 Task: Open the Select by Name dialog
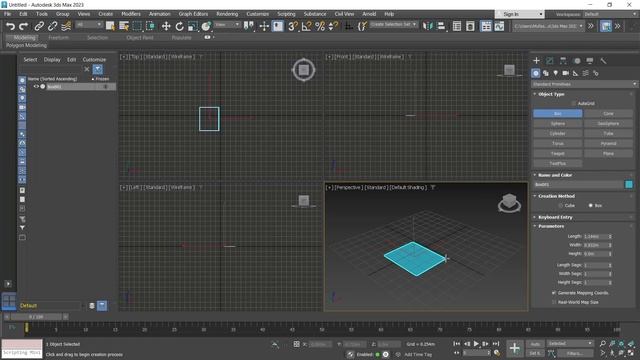point(124,27)
